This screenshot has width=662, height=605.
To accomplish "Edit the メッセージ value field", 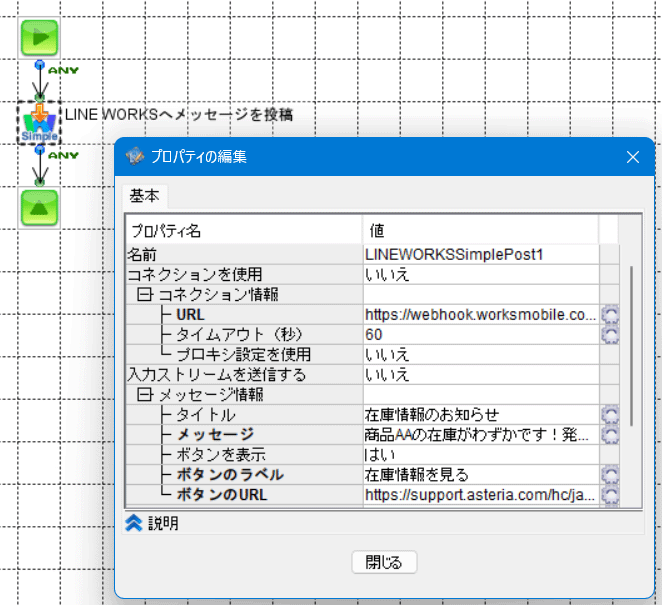I will (x=481, y=435).
